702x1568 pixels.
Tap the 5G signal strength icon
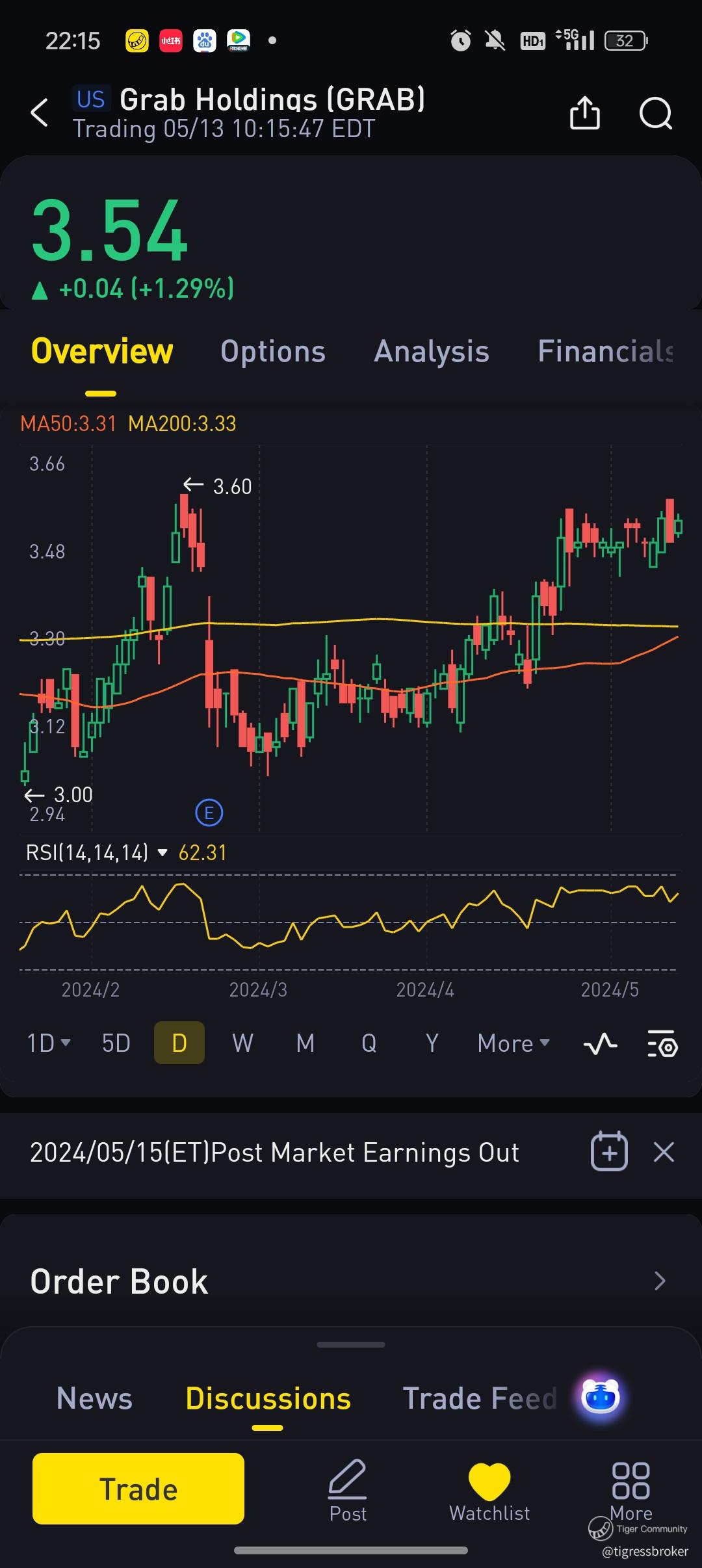(x=575, y=40)
